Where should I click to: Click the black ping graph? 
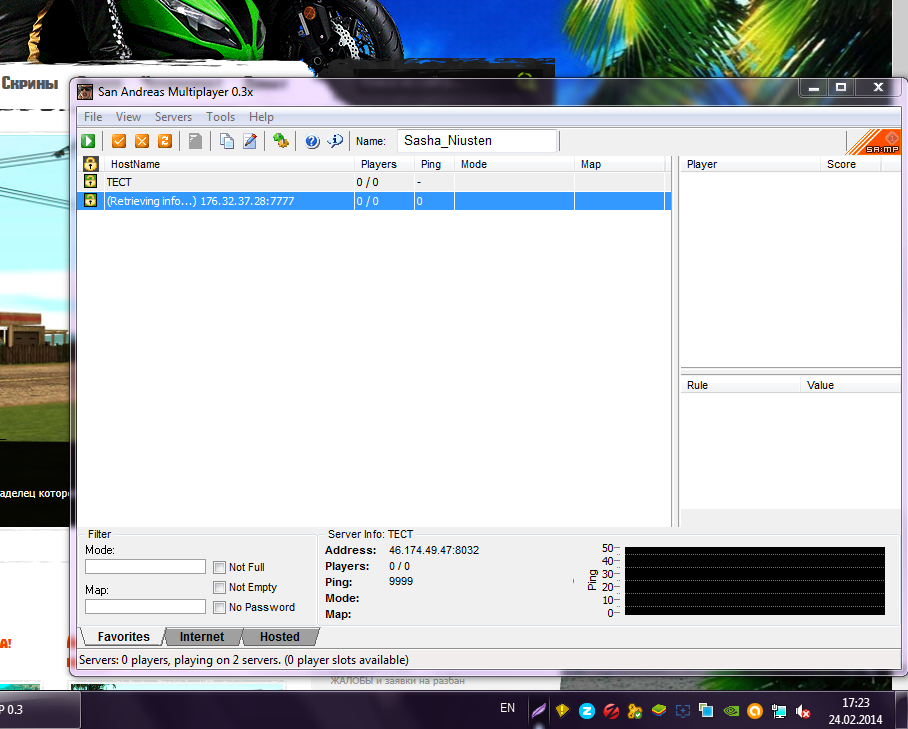click(755, 581)
